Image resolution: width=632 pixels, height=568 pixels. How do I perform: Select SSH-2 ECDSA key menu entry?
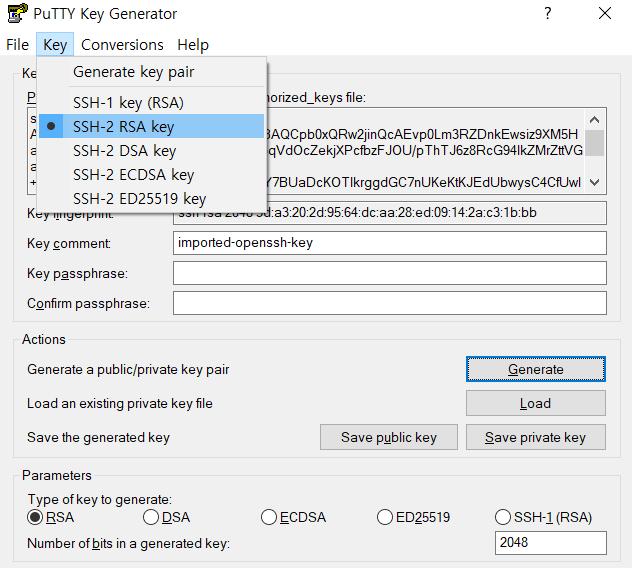coord(152,175)
